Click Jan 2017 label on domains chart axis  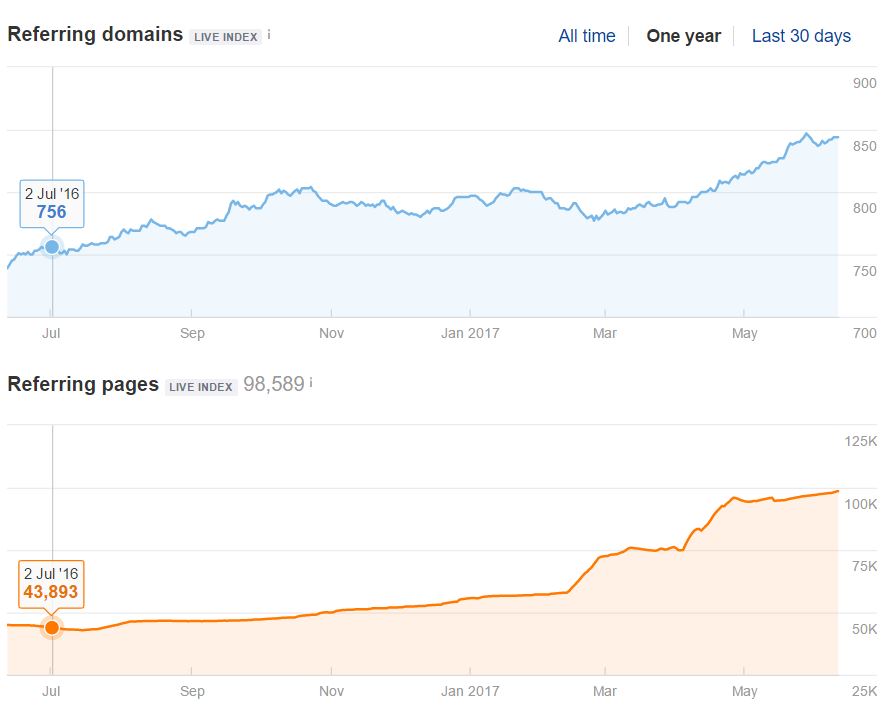coord(469,333)
